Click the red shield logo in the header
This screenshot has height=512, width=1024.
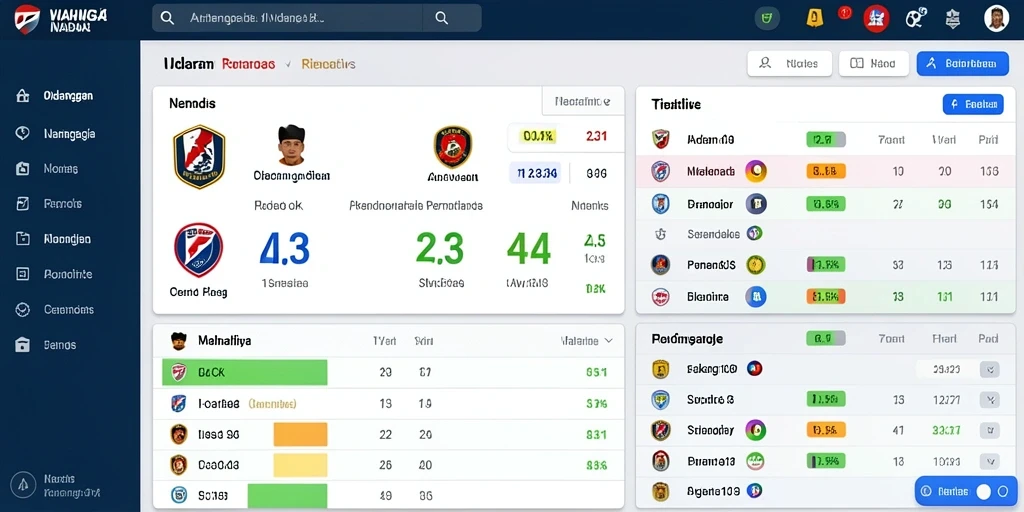(x=27, y=18)
